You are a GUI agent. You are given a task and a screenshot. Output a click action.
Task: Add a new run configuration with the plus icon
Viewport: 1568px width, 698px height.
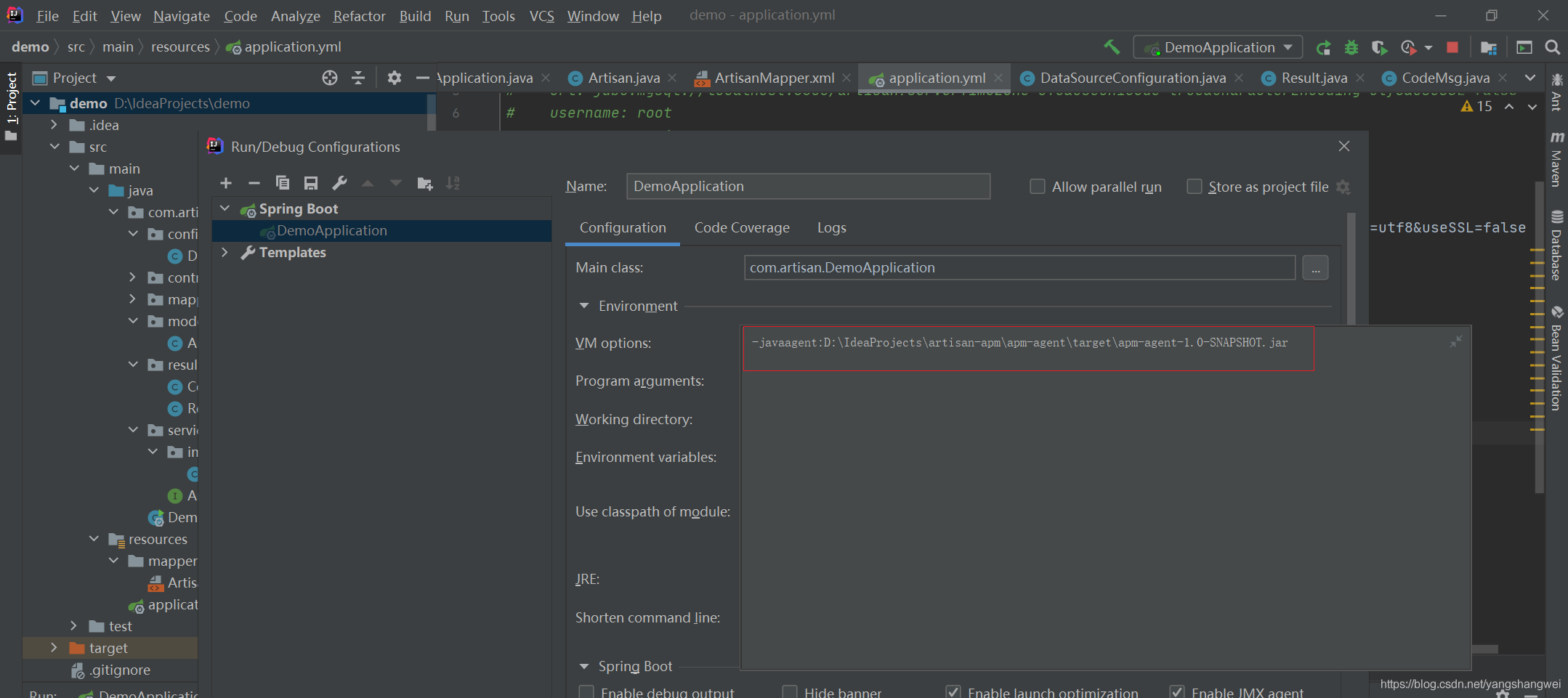[x=225, y=183]
